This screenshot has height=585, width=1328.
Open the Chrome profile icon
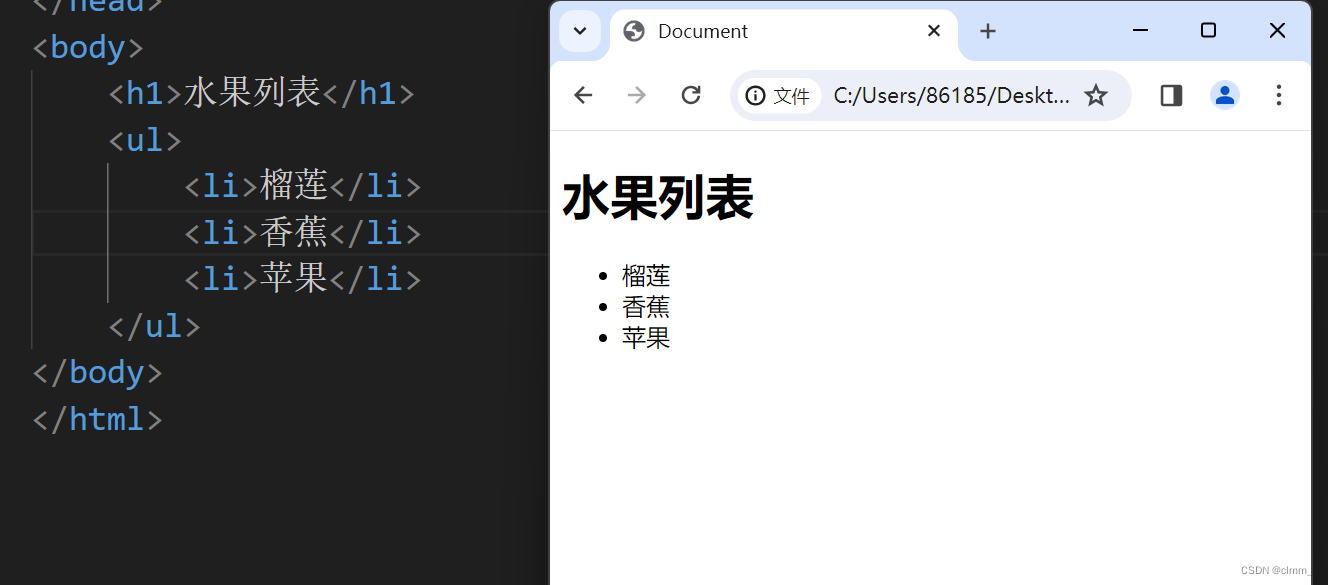click(x=1224, y=95)
